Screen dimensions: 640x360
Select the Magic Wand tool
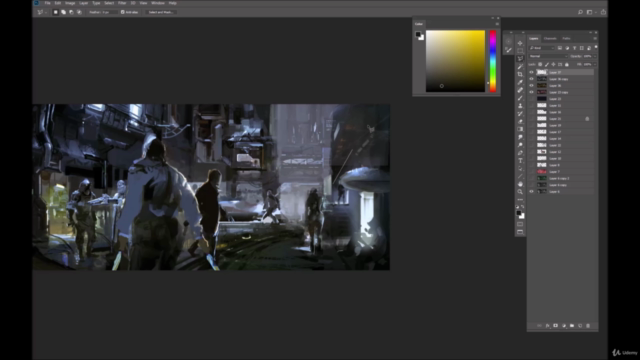pyautogui.click(x=520, y=67)
